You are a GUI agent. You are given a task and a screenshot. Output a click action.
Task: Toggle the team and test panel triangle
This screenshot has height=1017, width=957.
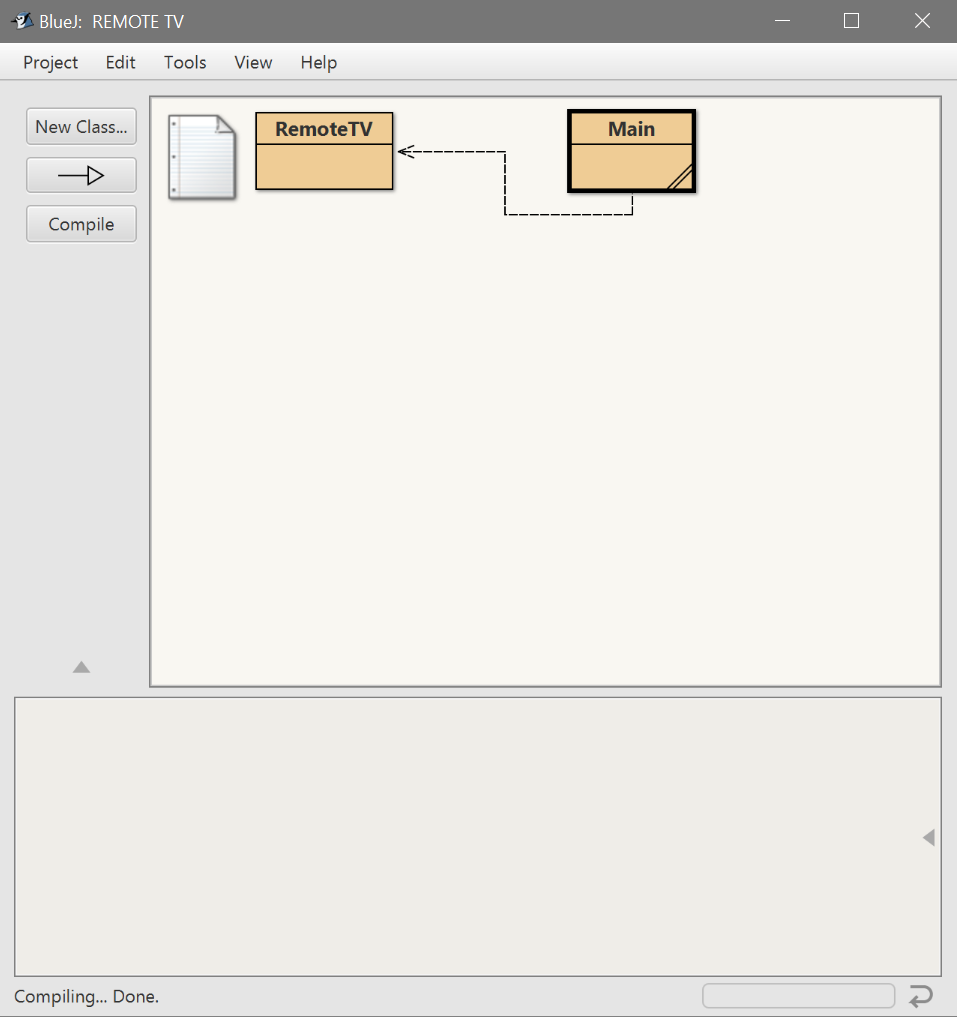tap(81, 667)
